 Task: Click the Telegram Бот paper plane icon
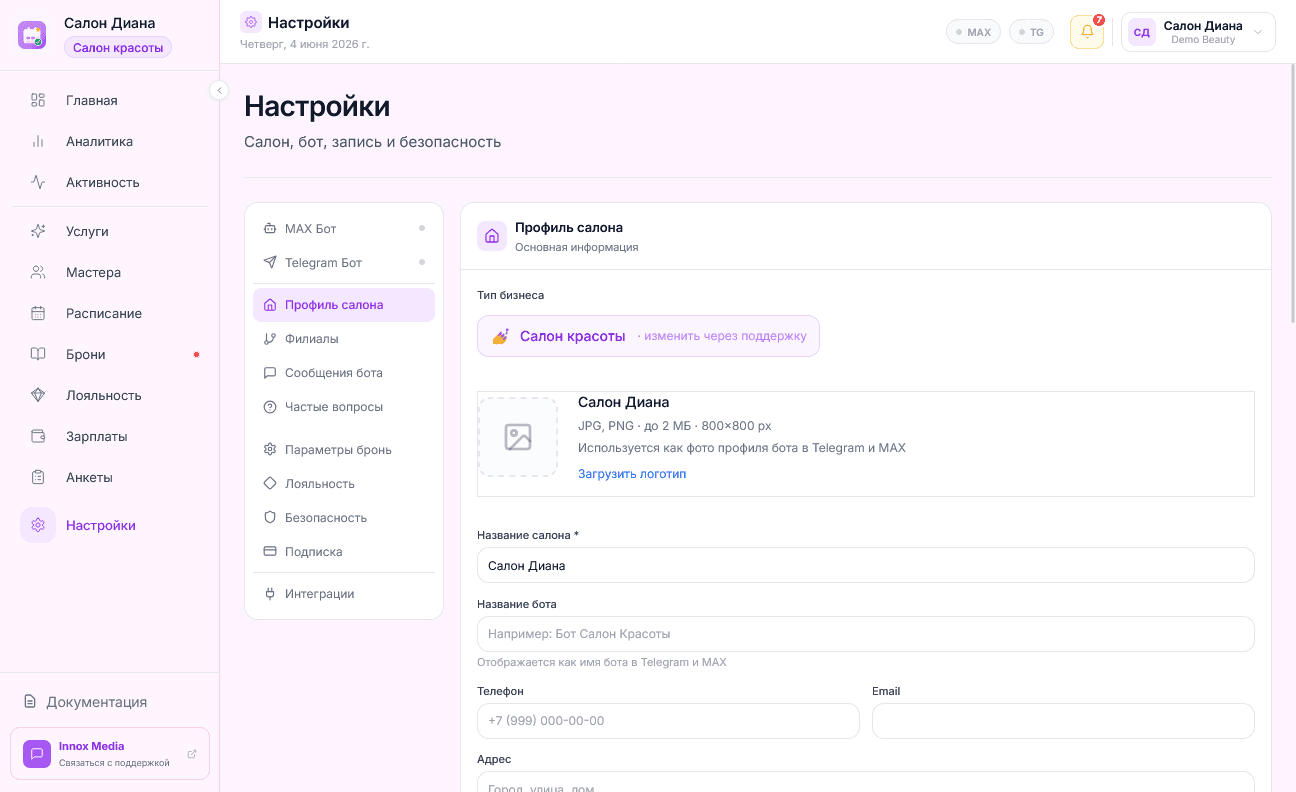point(270,263)
